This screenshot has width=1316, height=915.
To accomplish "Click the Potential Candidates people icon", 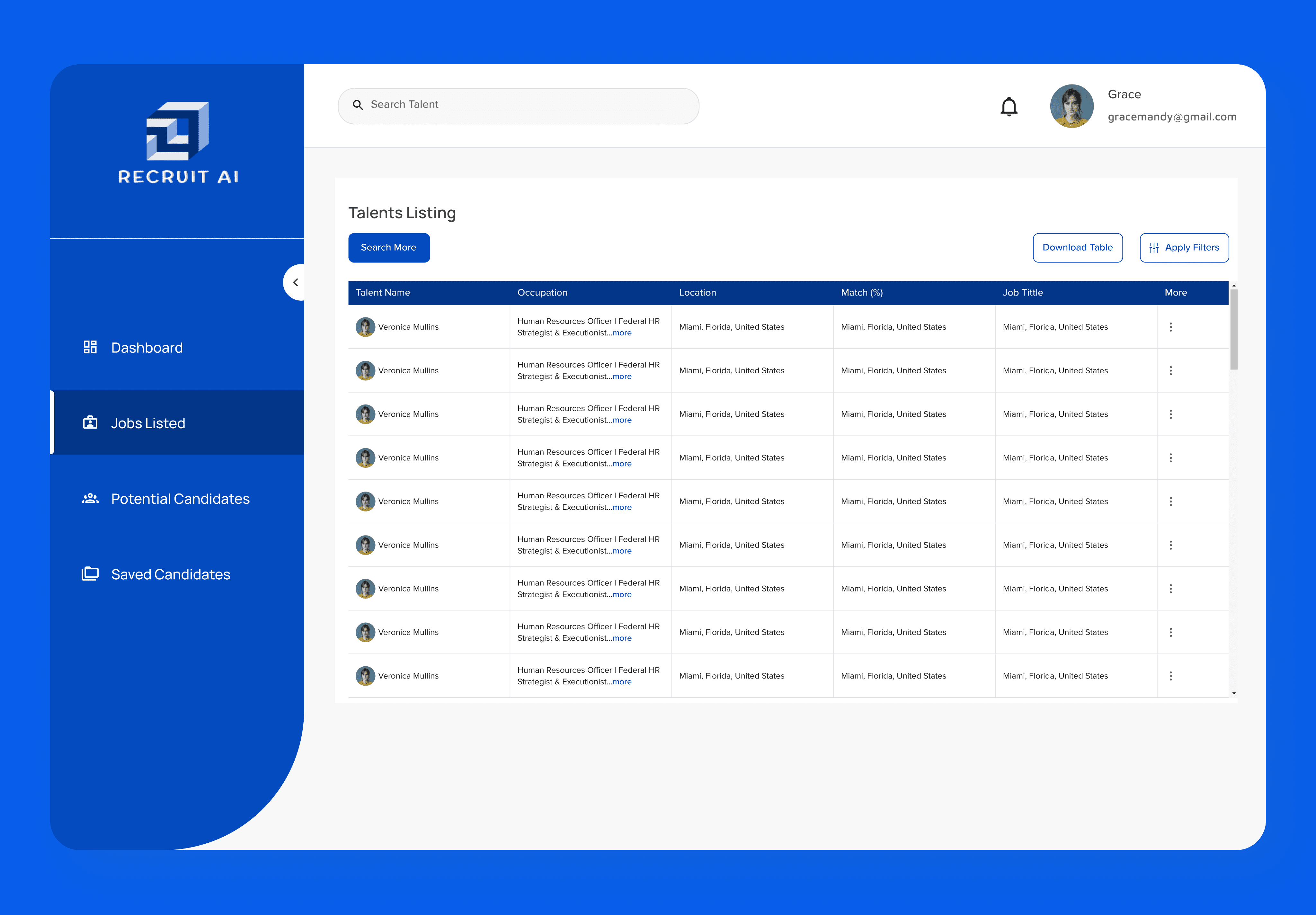I will tap(90, 498).
